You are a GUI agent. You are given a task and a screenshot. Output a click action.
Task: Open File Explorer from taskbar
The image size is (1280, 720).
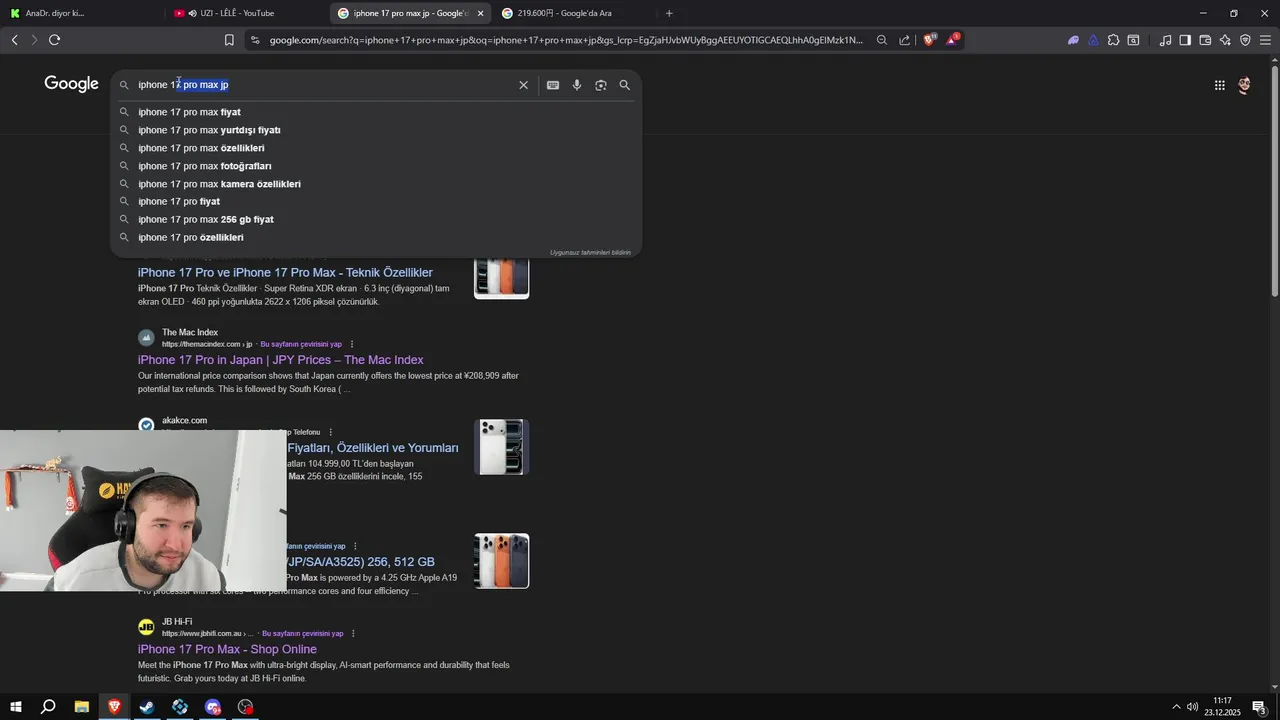pos(82,707)
